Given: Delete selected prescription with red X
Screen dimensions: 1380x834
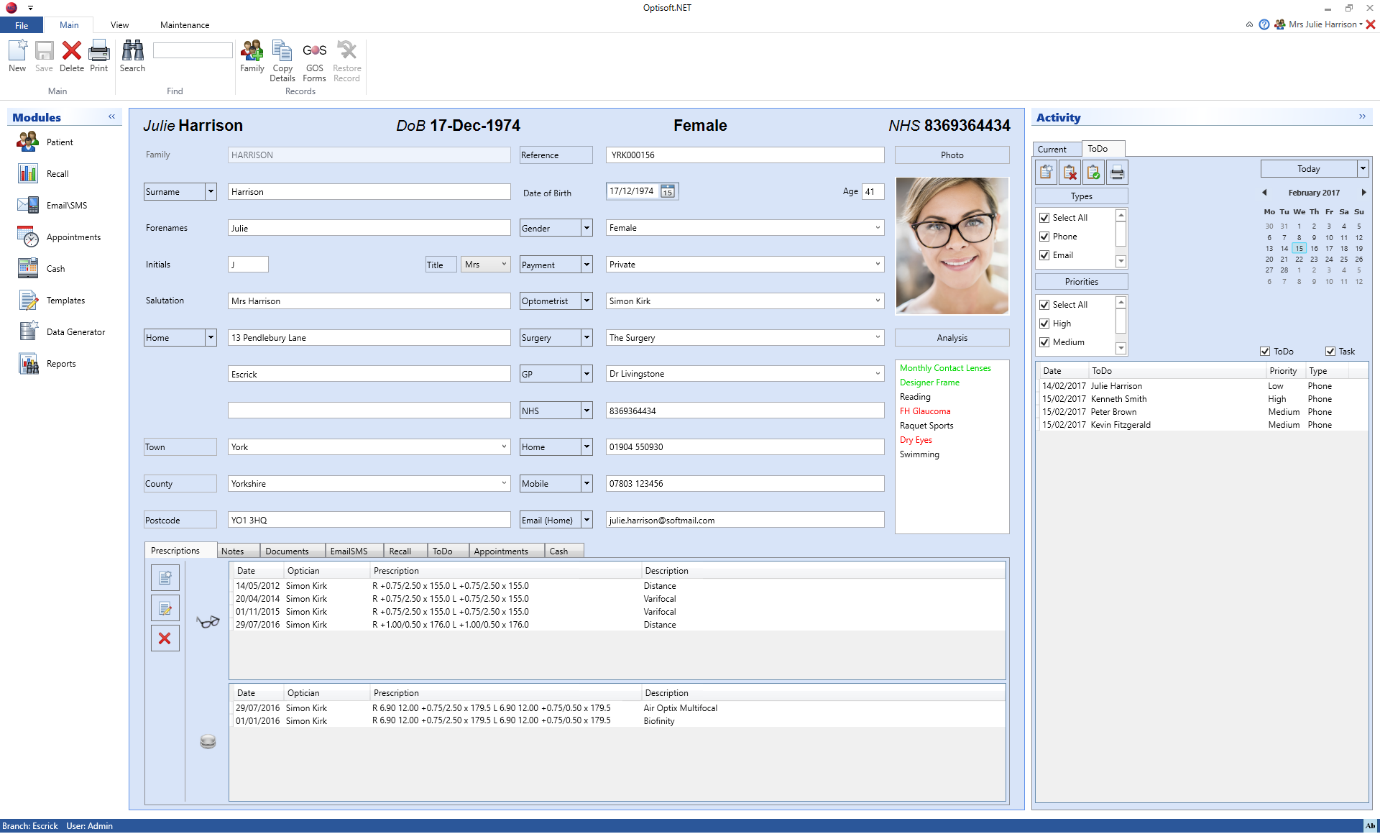Looking at the screenshot, I should [x=165, y=639].
